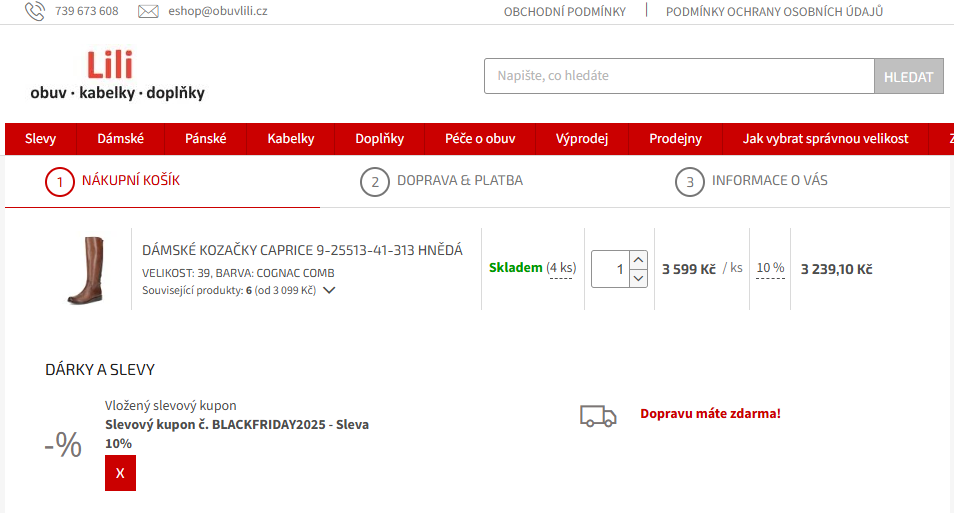Image resolution: width=954 pixels, height=513 pixels.
Task: Click the percent discount icon
Action: 63,445
